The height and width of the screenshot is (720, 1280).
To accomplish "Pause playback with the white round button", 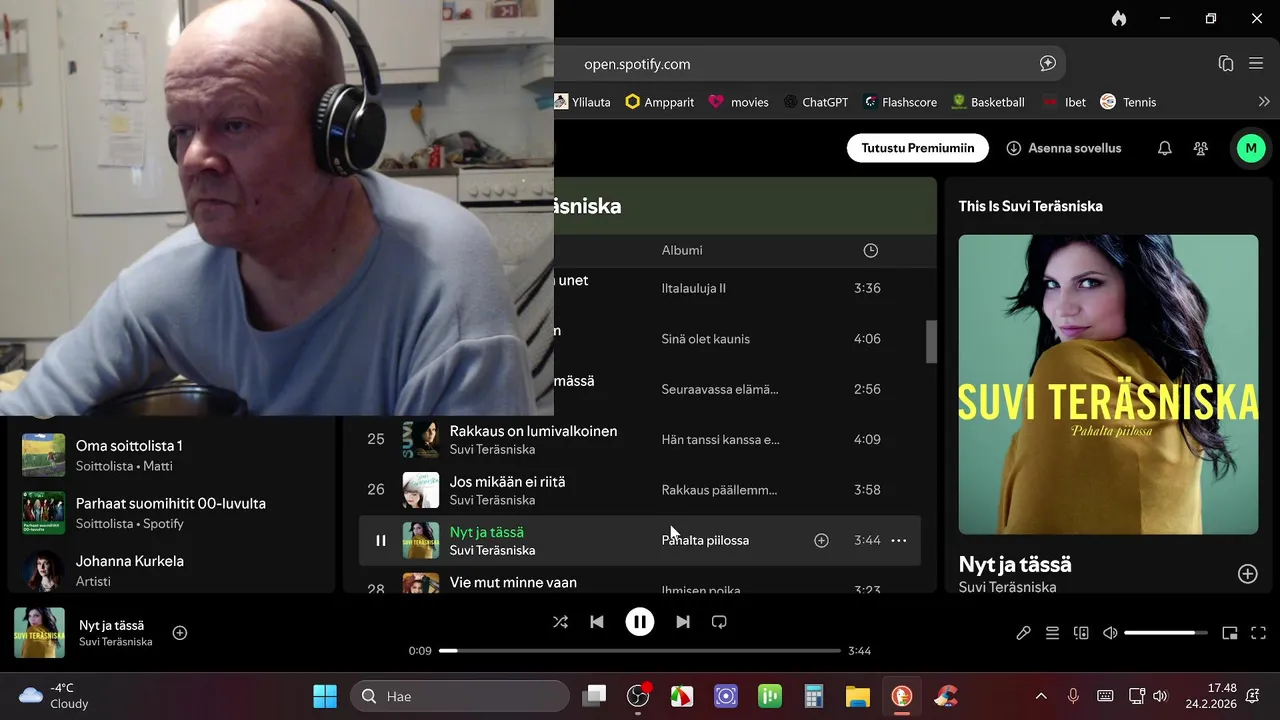I will click(x=640, y=622).
